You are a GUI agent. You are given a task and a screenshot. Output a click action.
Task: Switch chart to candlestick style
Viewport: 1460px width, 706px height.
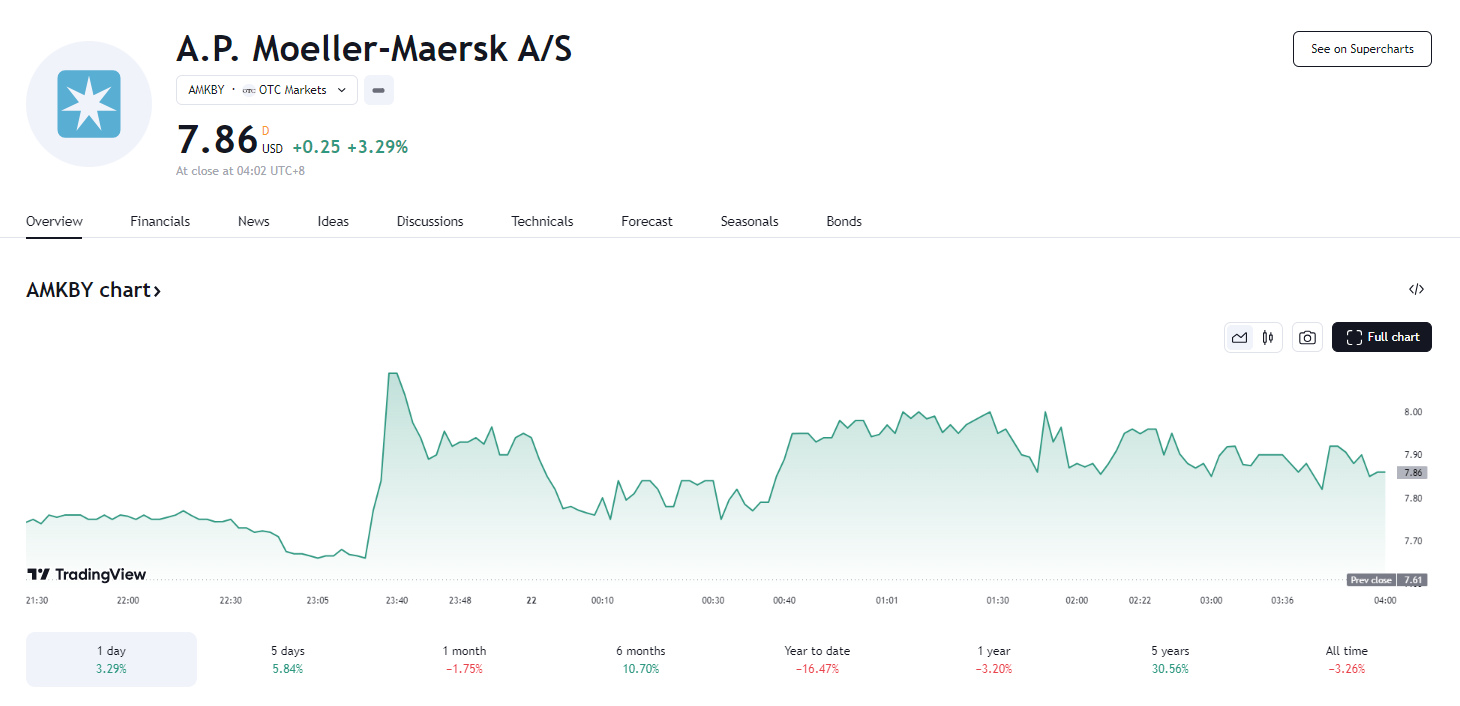click(x=1268, y=338)
